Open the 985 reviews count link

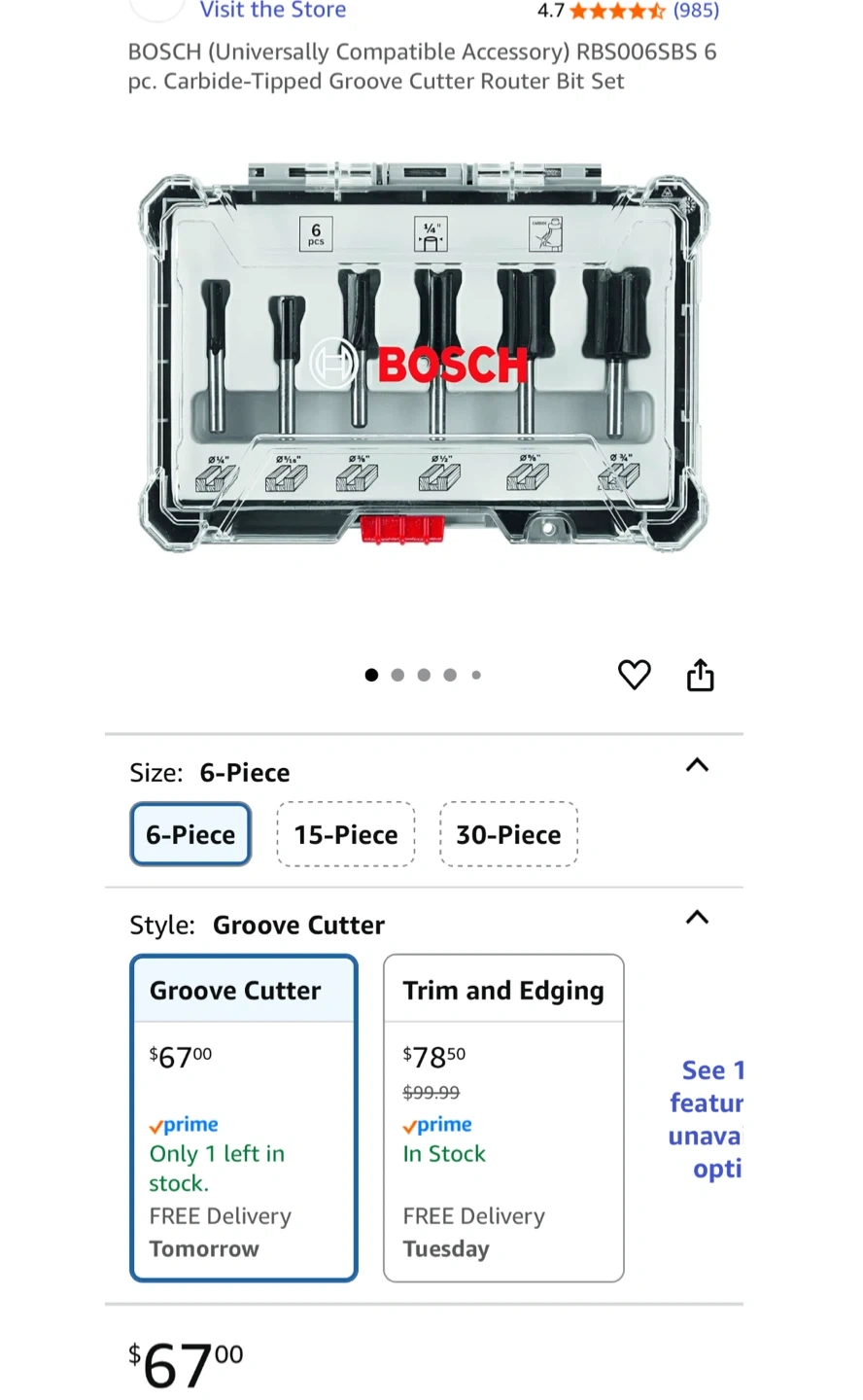(696, 12)
